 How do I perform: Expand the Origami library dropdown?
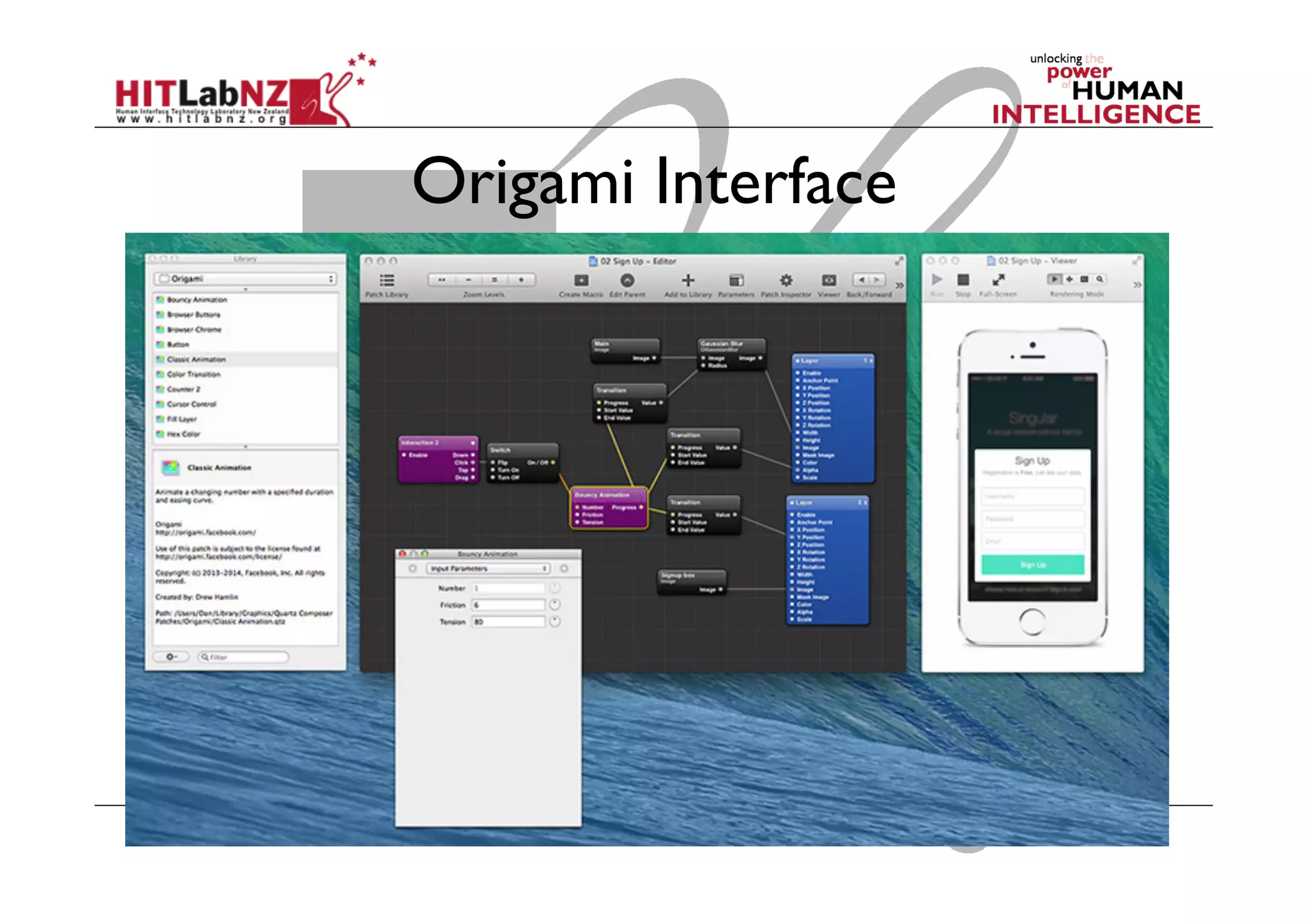246,278
